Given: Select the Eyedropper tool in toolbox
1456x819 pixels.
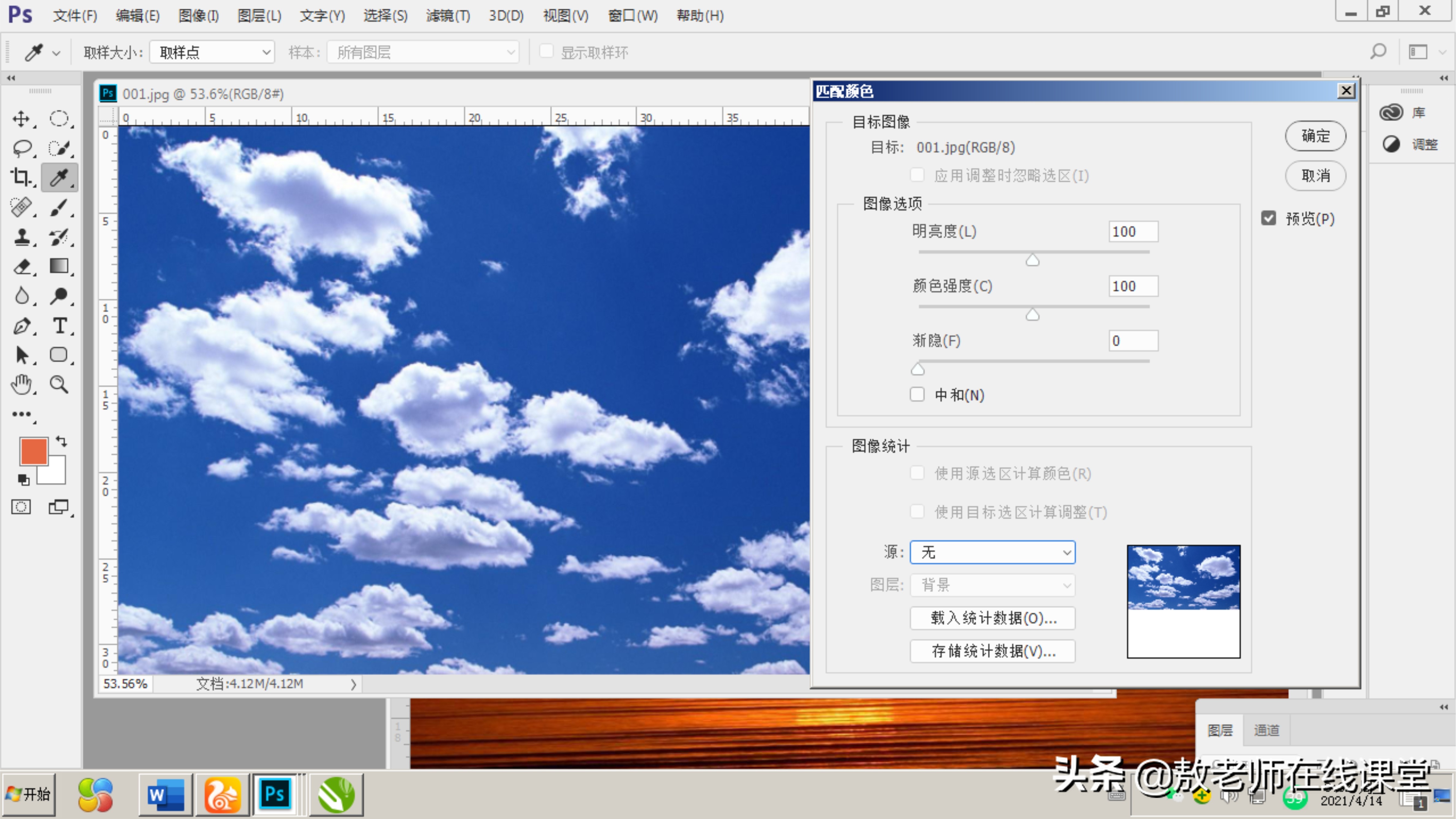Looking at the screenshot, I should (59, 177).
